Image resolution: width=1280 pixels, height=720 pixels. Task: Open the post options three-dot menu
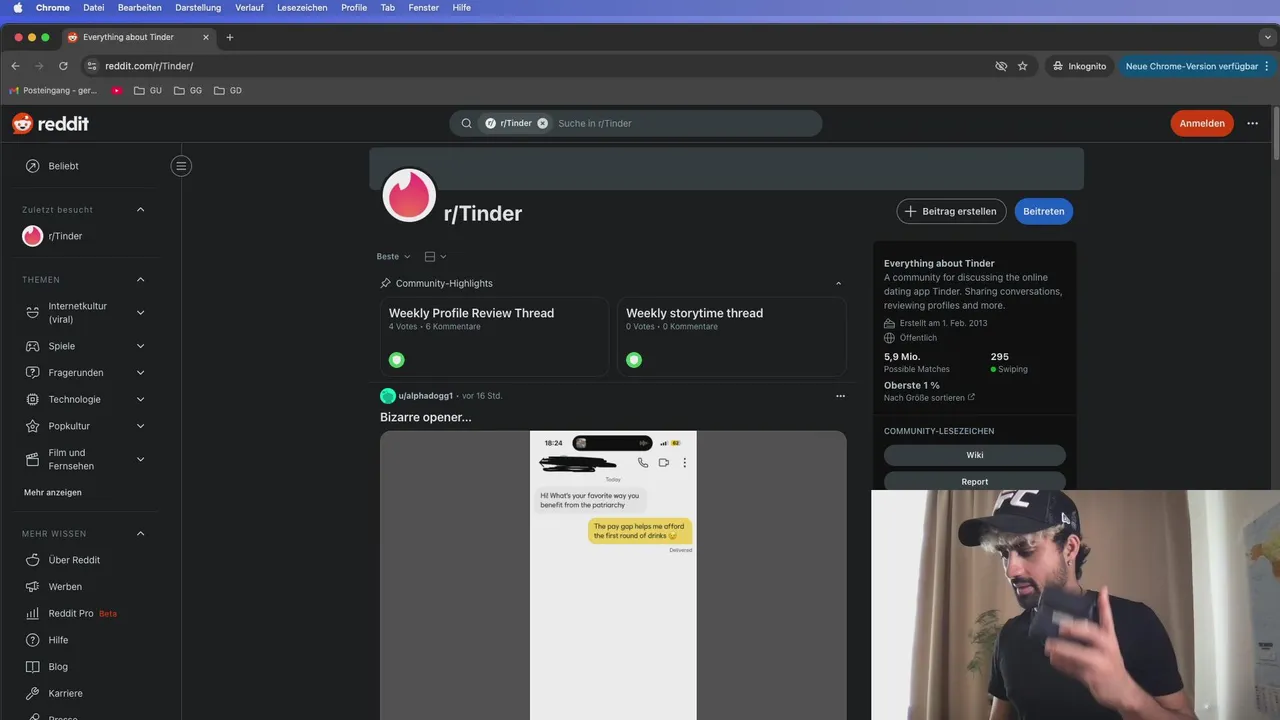[x=840, y=396]
